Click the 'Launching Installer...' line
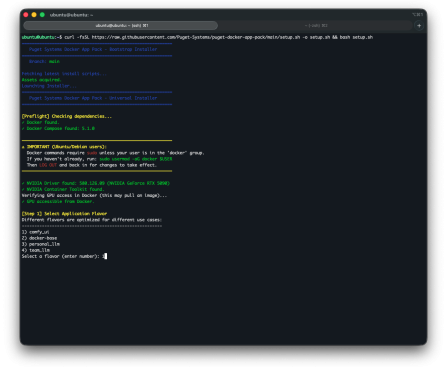Screen dimensions: 447x367 (x=49, y=86)
